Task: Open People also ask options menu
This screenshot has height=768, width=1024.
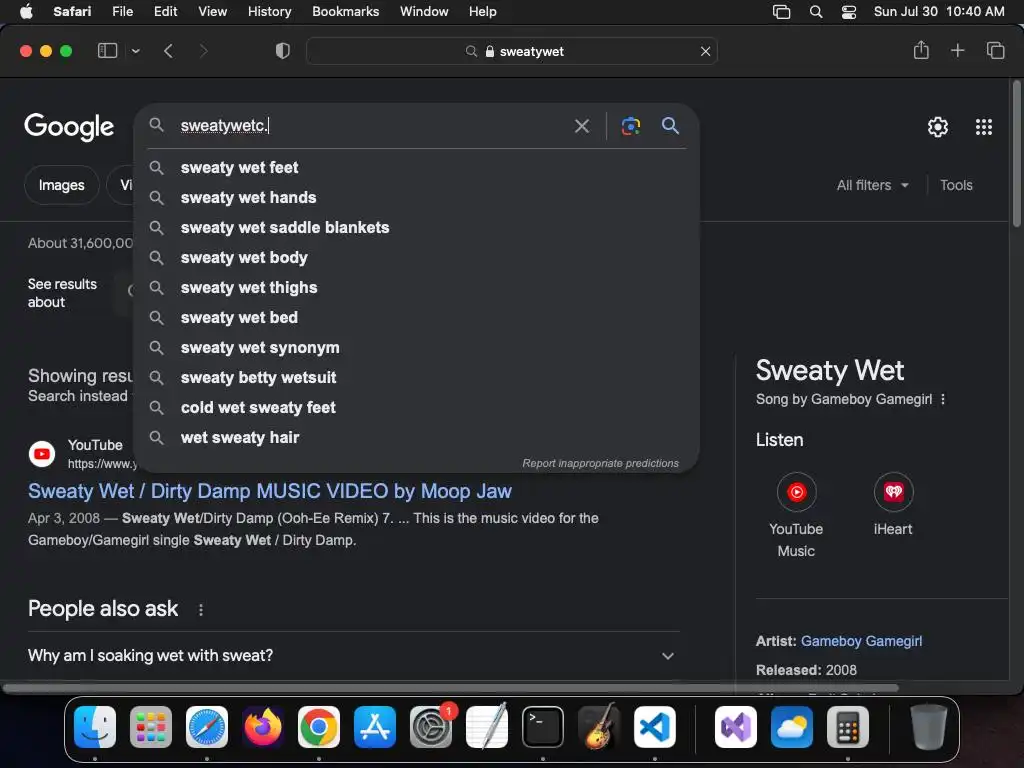Action: [200, 610]
